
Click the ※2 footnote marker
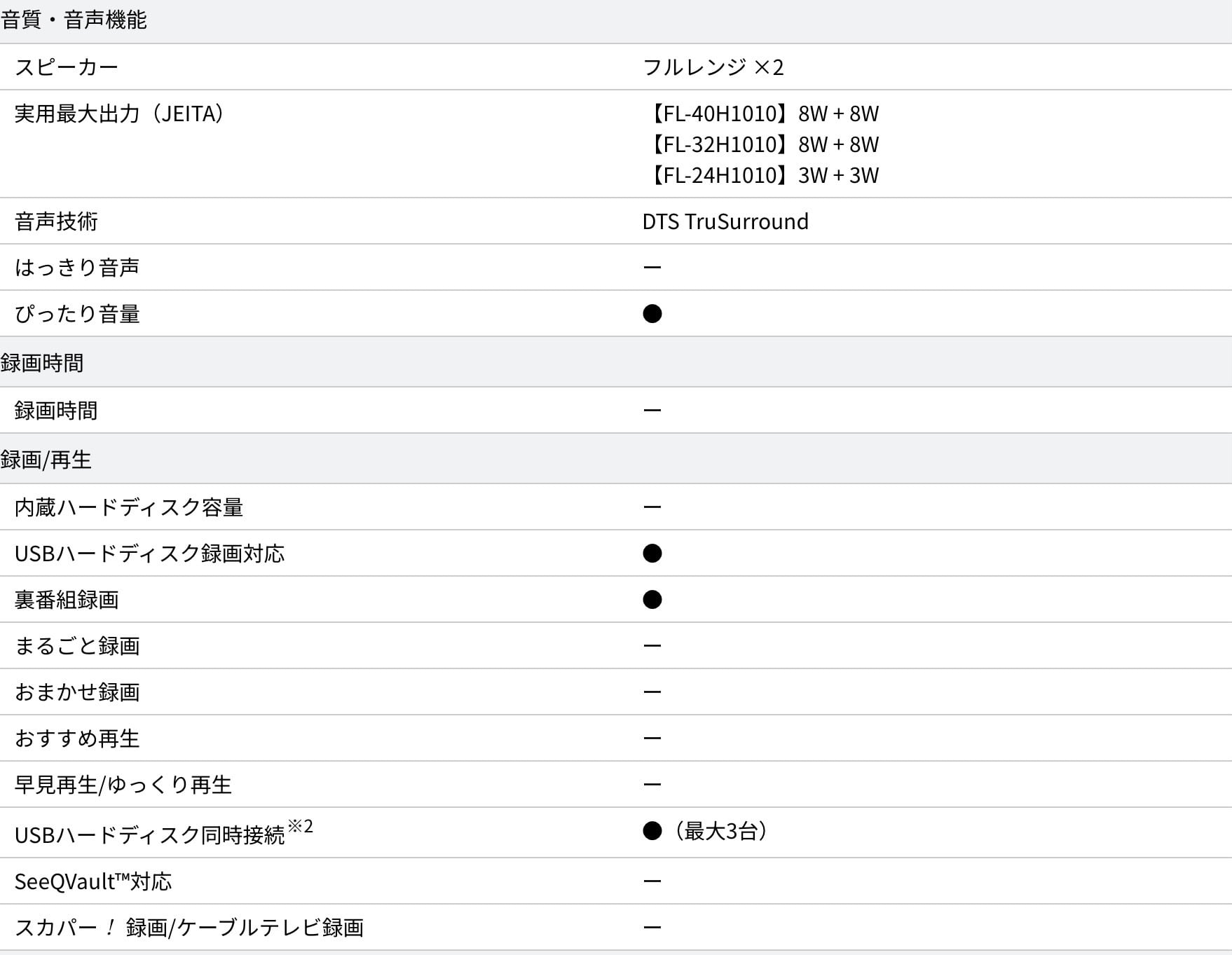[300, 826]
